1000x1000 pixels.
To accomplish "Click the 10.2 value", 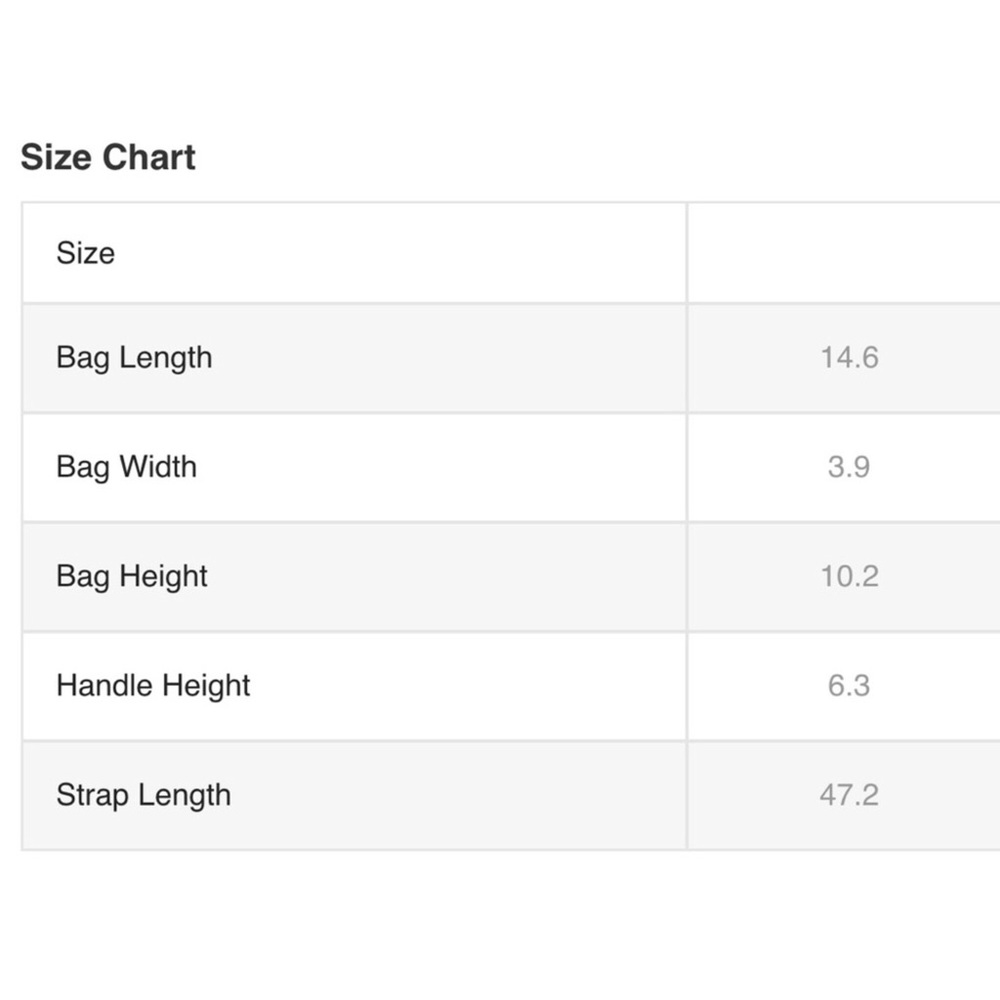I will pos(849,577).
